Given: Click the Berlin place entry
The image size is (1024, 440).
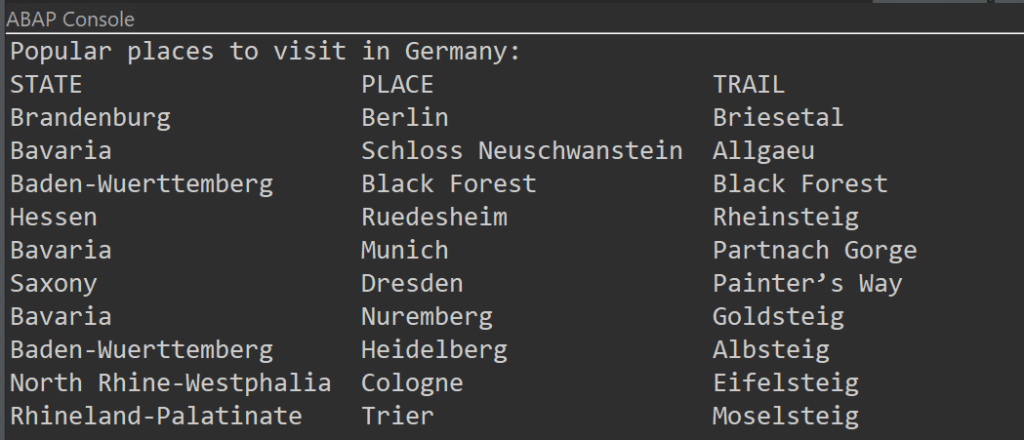Looking at the screenshot, I should click(x=404, y=118).
